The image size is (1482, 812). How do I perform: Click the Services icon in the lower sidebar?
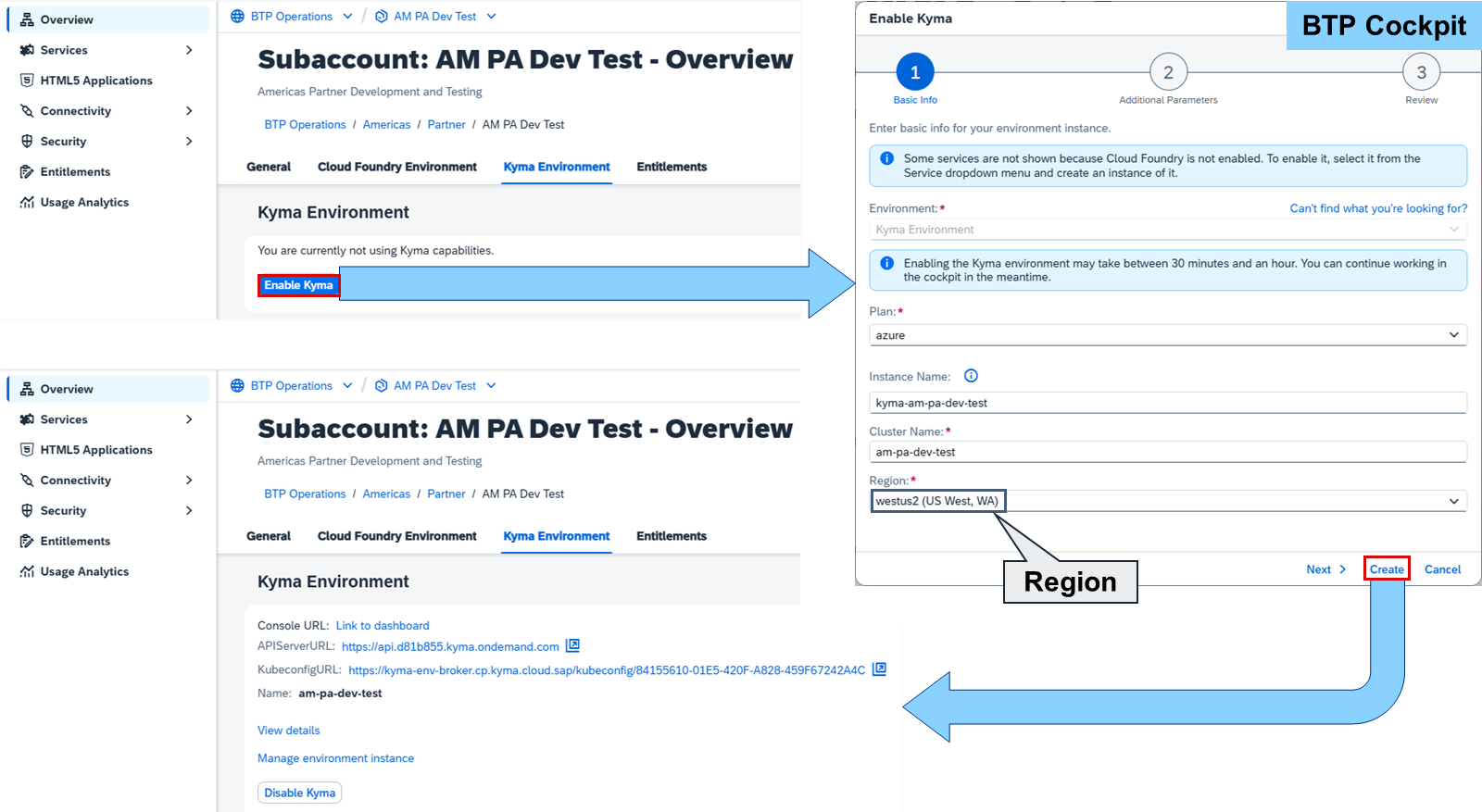coord(27,419)
